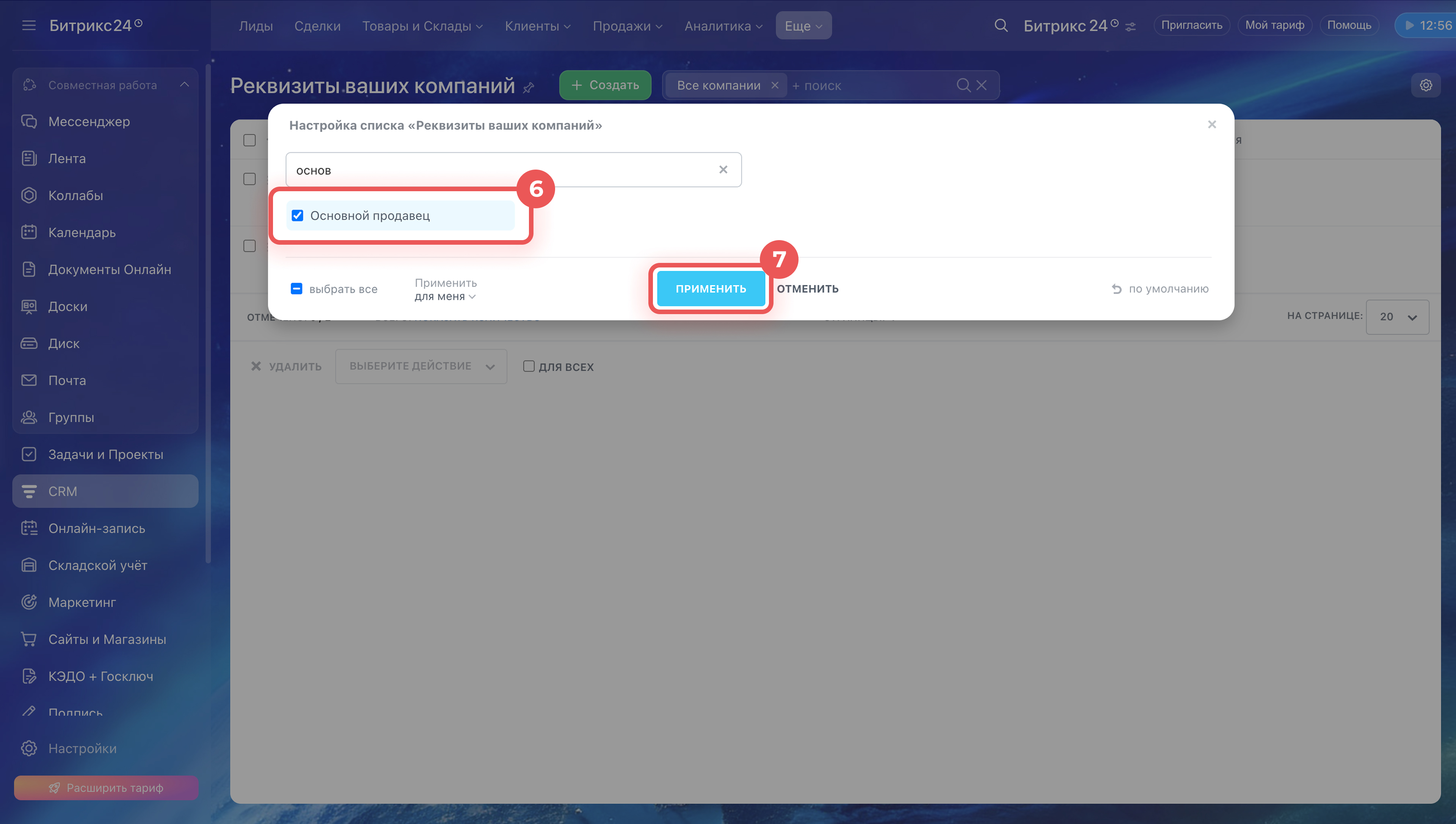The image size is (1456, 824).
Task: Open the Messenger sidebar icon
Action: [x=29, y=121]
